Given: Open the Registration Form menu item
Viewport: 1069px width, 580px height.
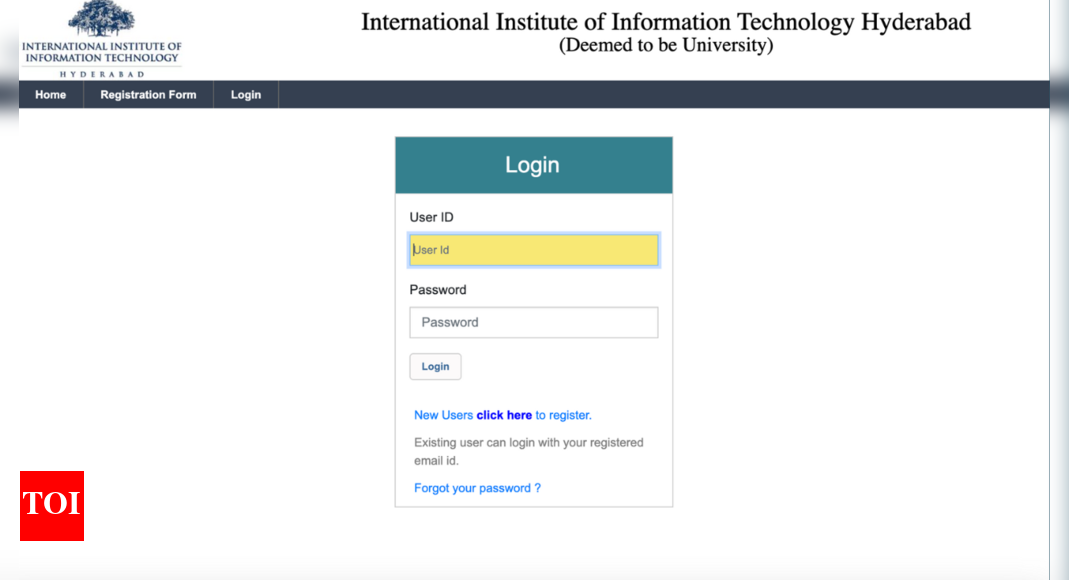Looking at the screenshot, I should [148, 95].
